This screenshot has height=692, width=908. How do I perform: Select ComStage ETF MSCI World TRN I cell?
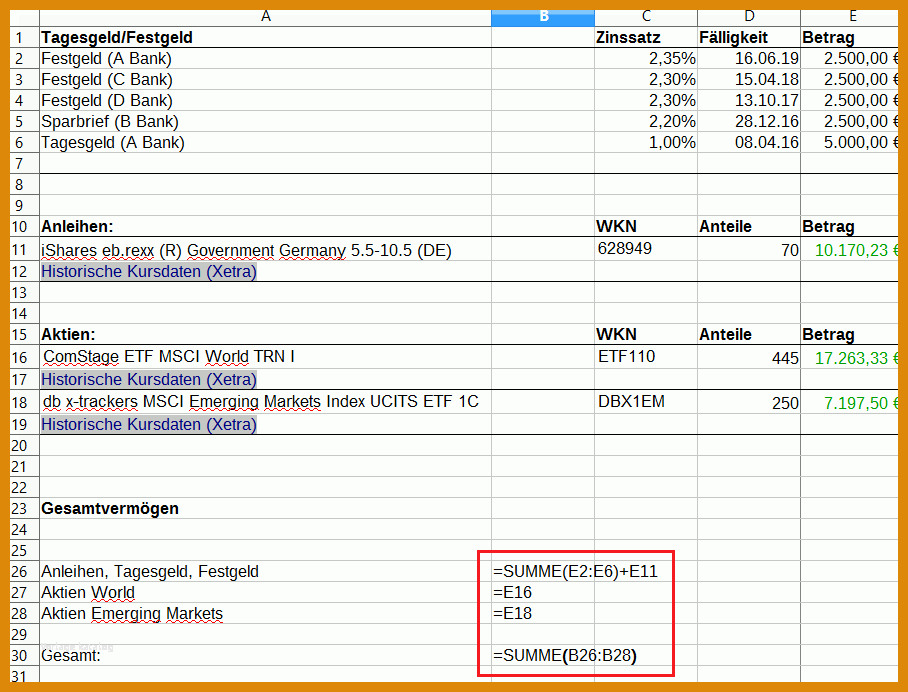point(265,357)
